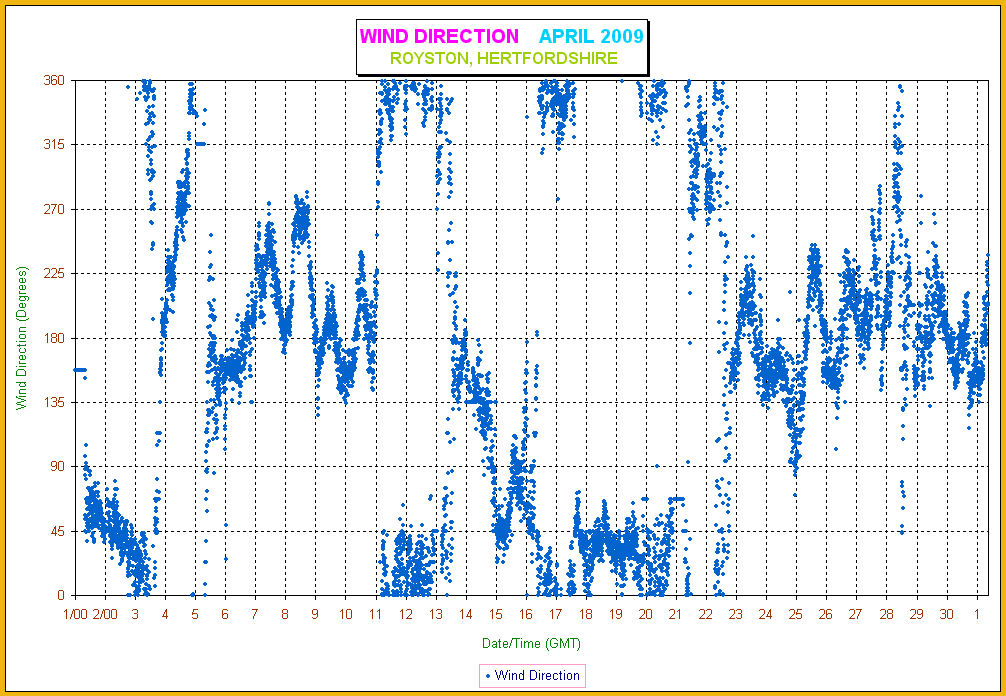
Task: Select the APRIL 2009 title text
Action: [591, 37]
